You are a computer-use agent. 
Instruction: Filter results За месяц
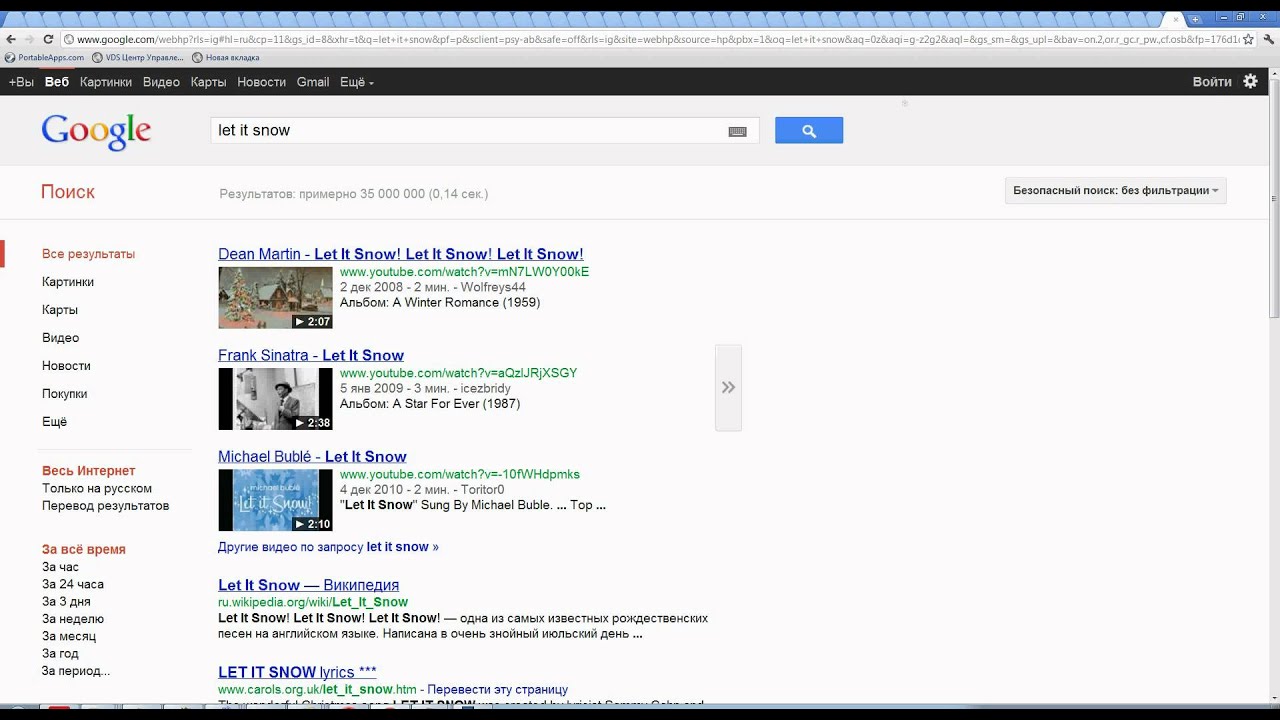(x=69, y=636)
